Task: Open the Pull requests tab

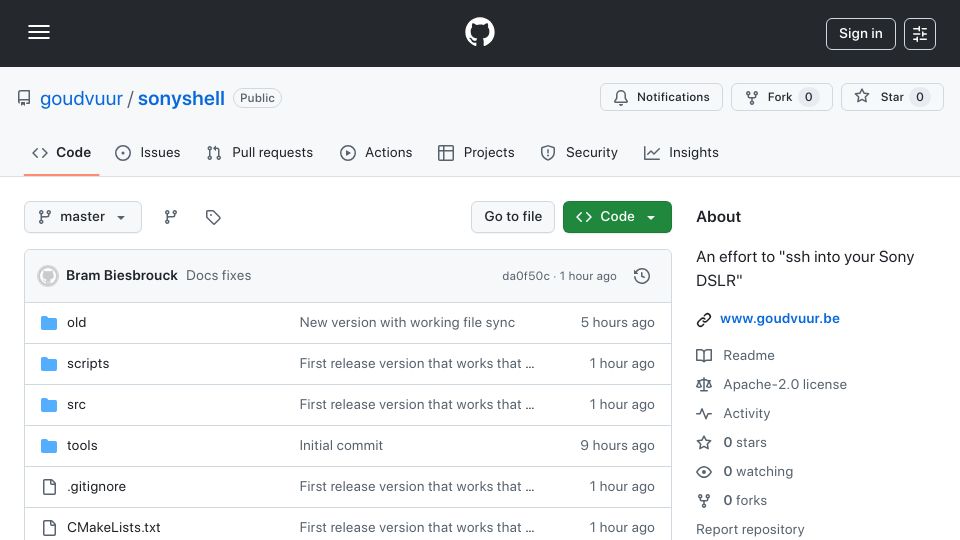Action: pyautogui.click(x=260, y=152)
